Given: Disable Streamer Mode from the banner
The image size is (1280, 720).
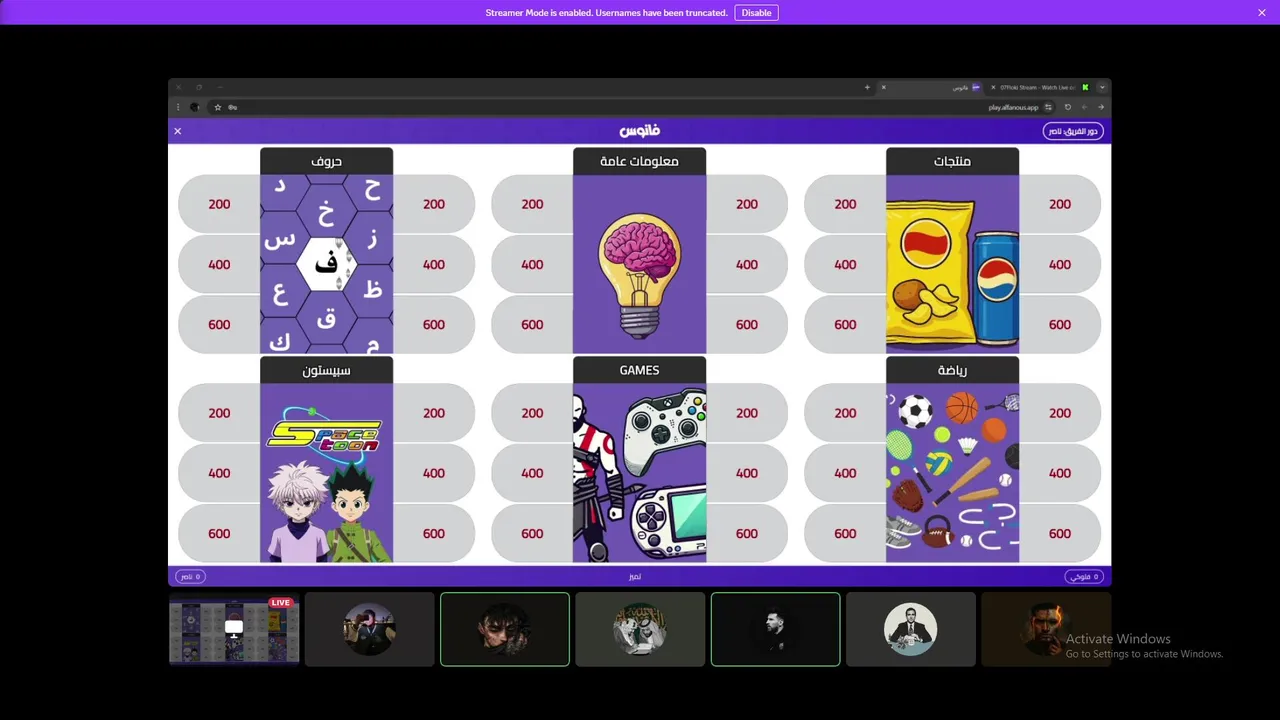Looking at the screenshot, I should 756,13.
